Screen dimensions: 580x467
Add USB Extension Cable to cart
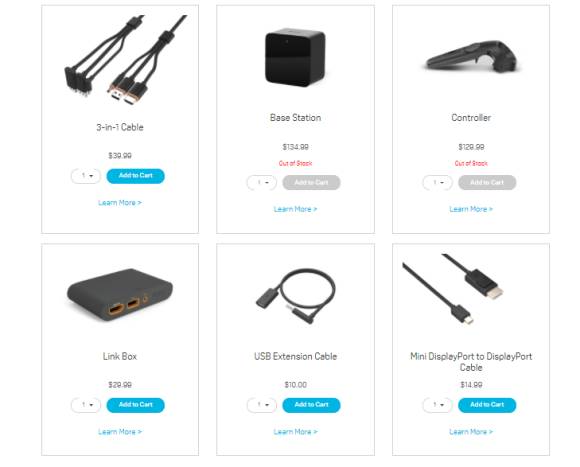[x=311, y=405]
